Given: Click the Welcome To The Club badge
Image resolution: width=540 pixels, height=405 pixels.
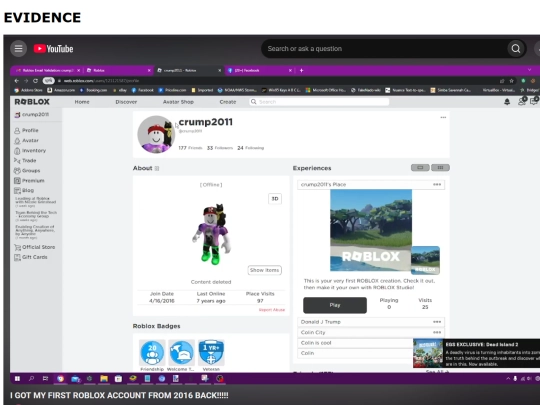Looking at the screenshot, I should click(x=181, y=353).
